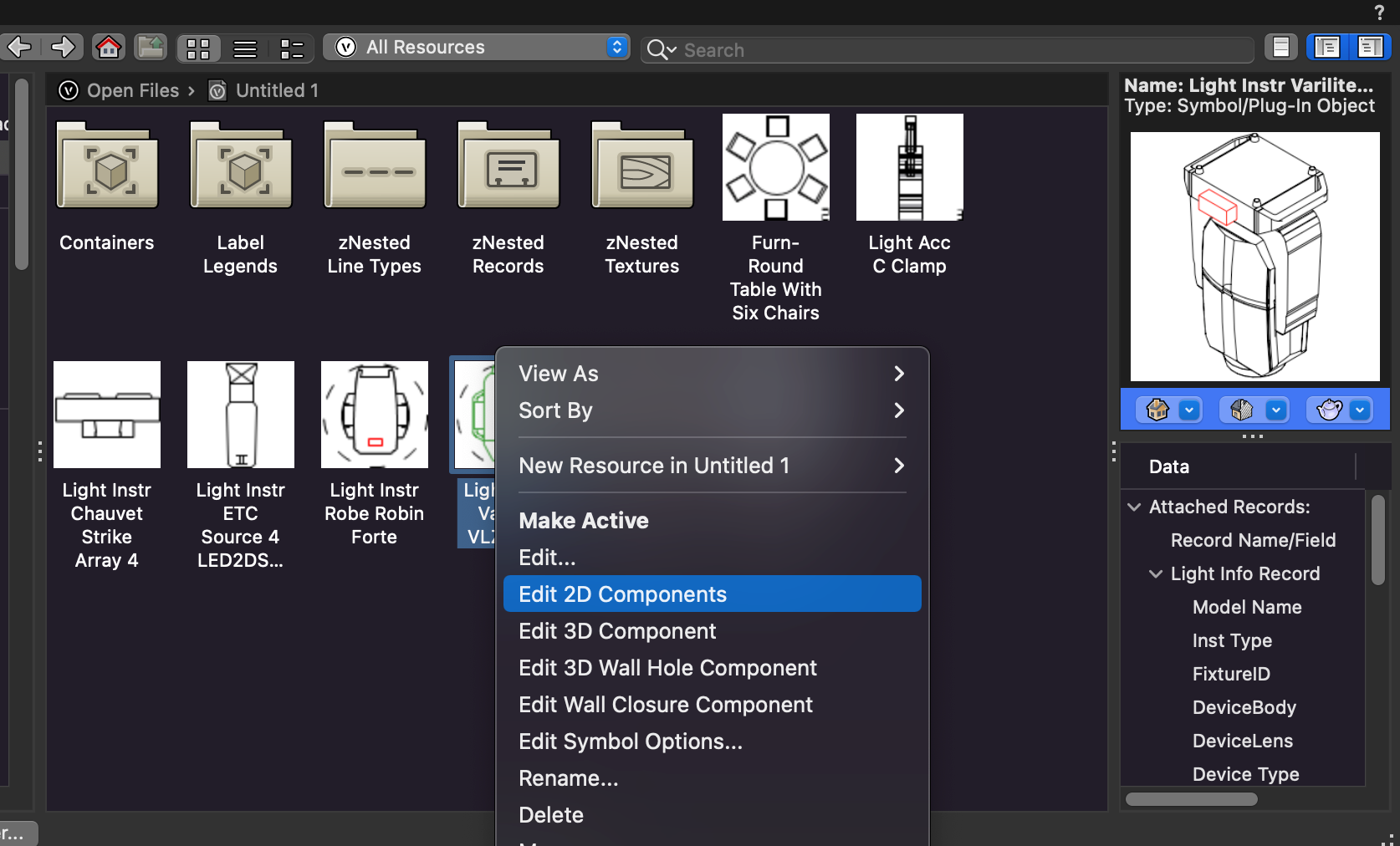Switch to hierarchical list view
Viewport: 1400px width, 846px height.
click(x=291, y=48)
